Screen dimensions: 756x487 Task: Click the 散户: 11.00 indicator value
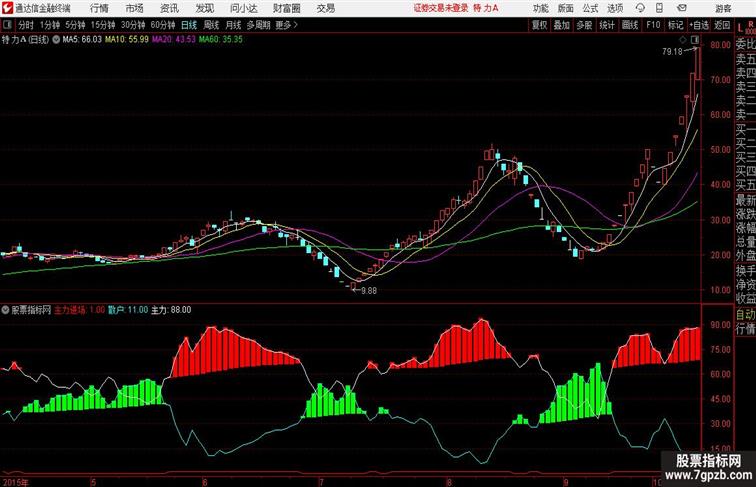pos(128,310)
